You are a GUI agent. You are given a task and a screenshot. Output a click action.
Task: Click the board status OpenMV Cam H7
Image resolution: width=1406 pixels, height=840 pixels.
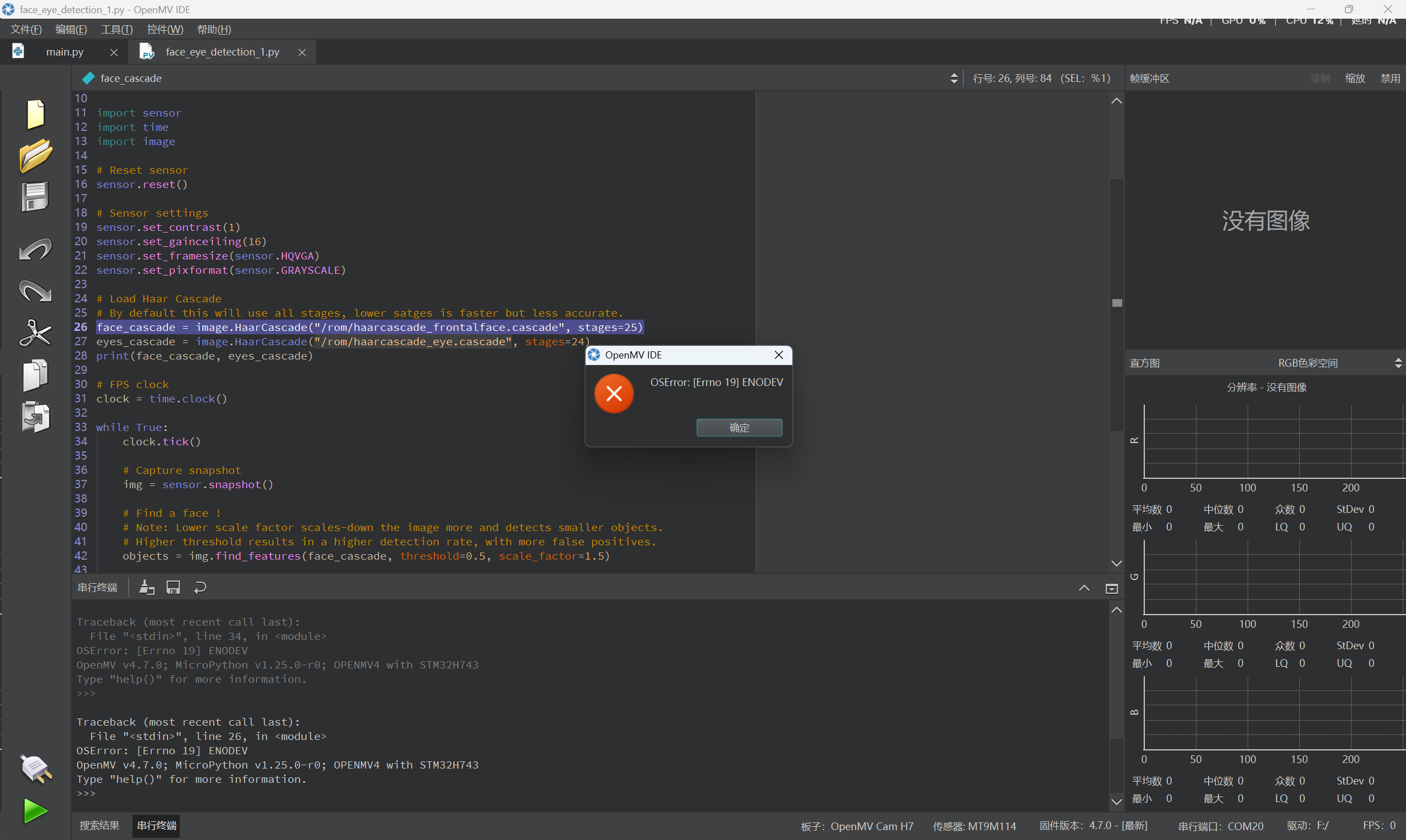[857, 826]
